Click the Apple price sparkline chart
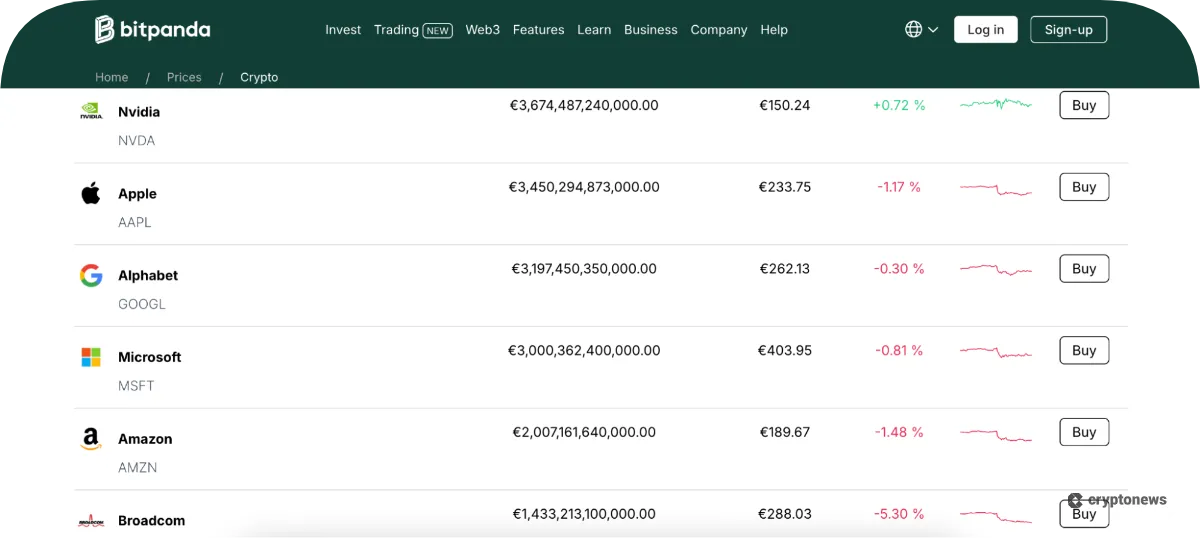The height and width of the screenshot is (538, 1200). (995, 188)
